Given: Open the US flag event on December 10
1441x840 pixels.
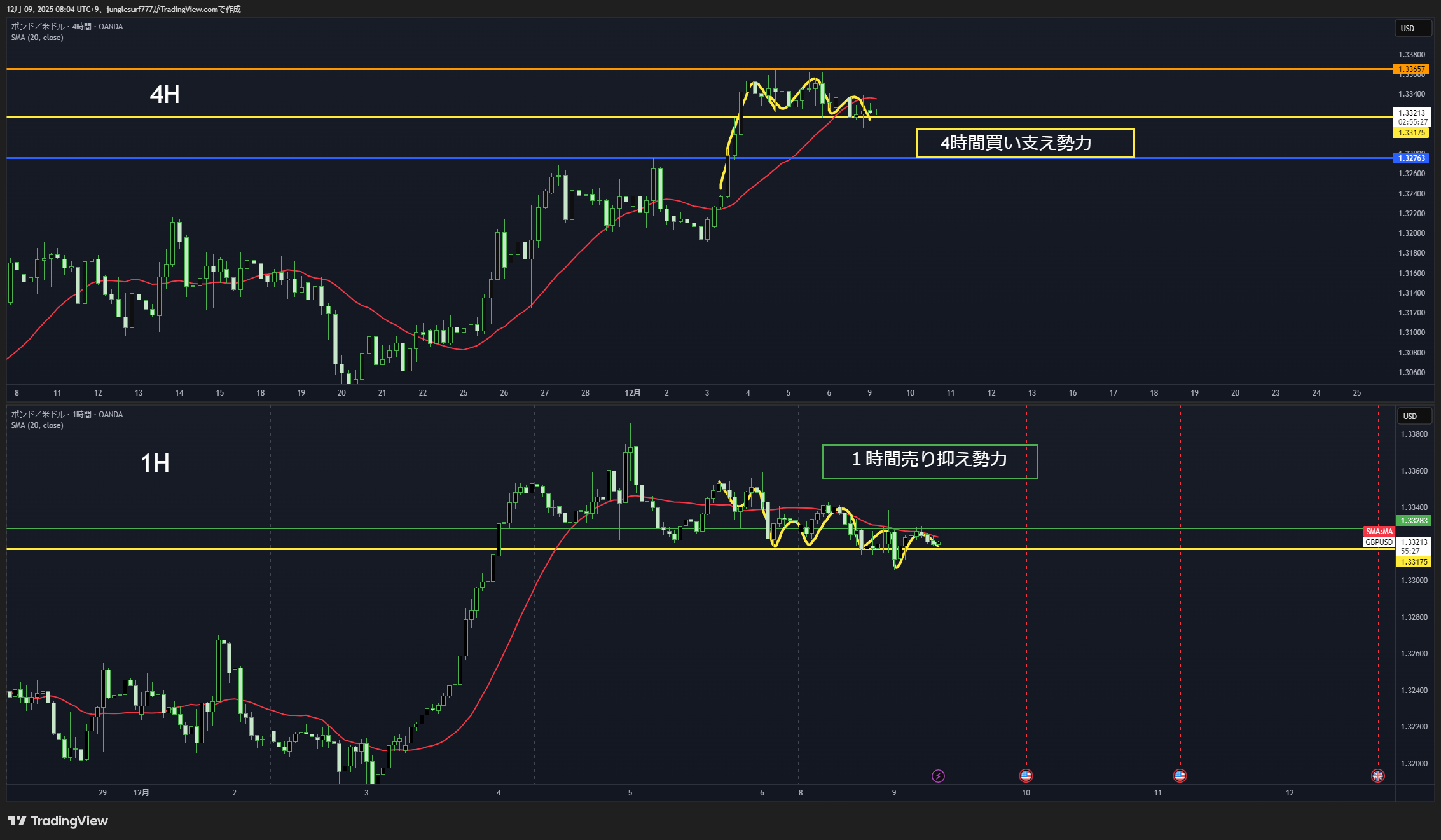Looking at the screenshot, I should pos(1026,776).
